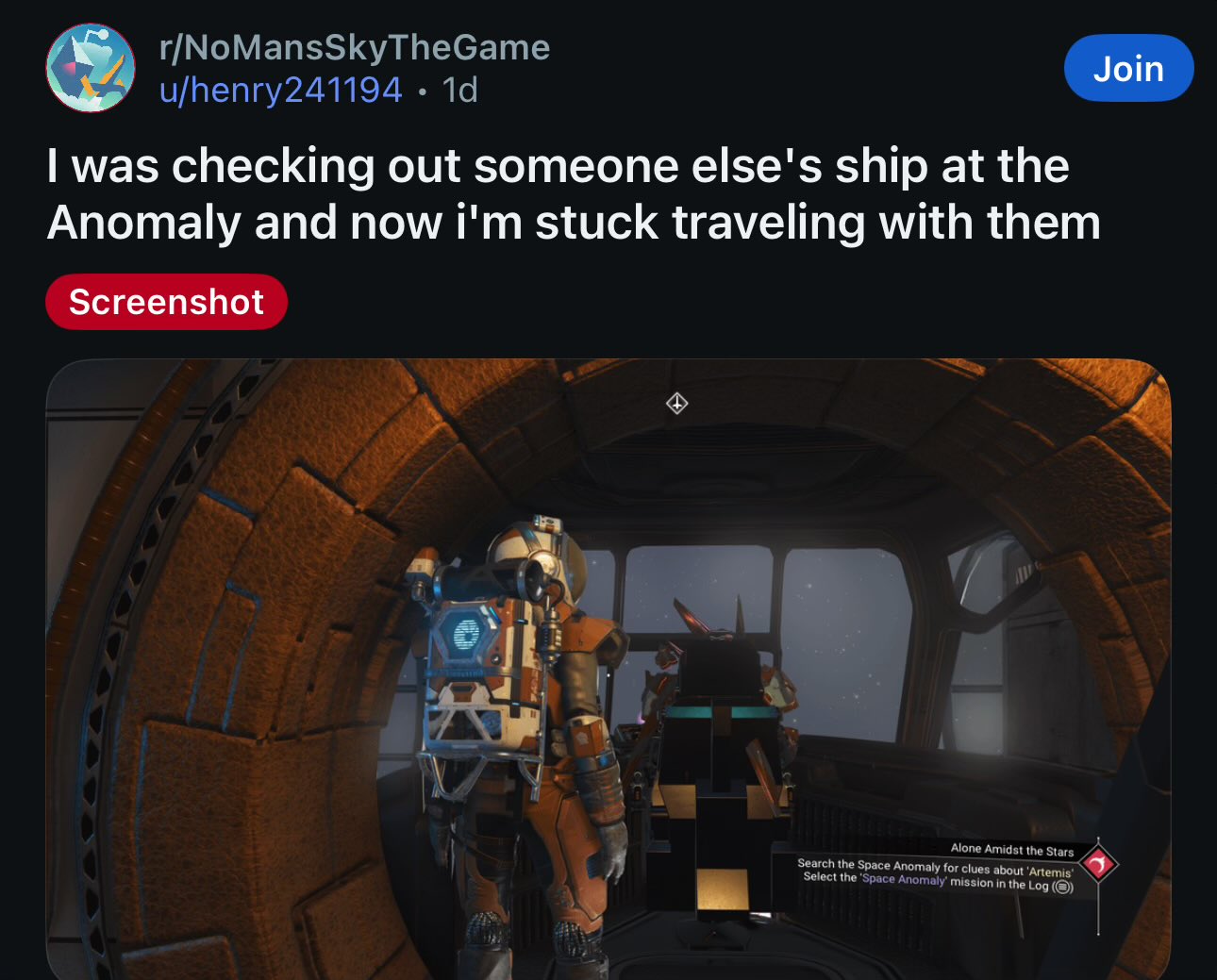This screenshot has height=980, width=1217.
Task: Open user henry241194's profile
Action: coord(281,91)
